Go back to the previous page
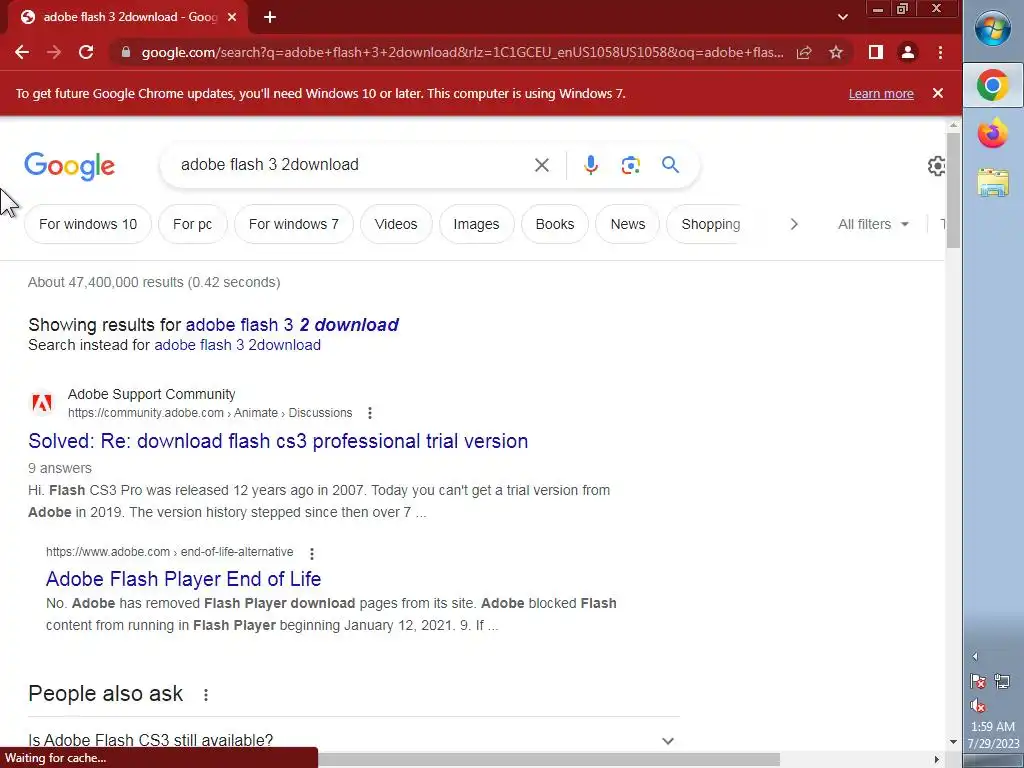1024x768 pixels. [x=22, y=53]
